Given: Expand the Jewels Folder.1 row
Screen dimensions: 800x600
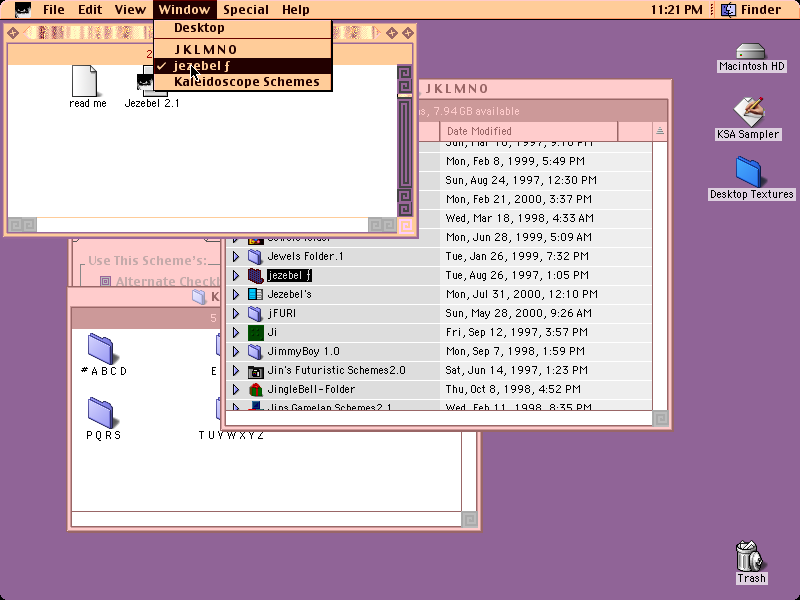Looking at the screenshot, I should pos(236,256).
